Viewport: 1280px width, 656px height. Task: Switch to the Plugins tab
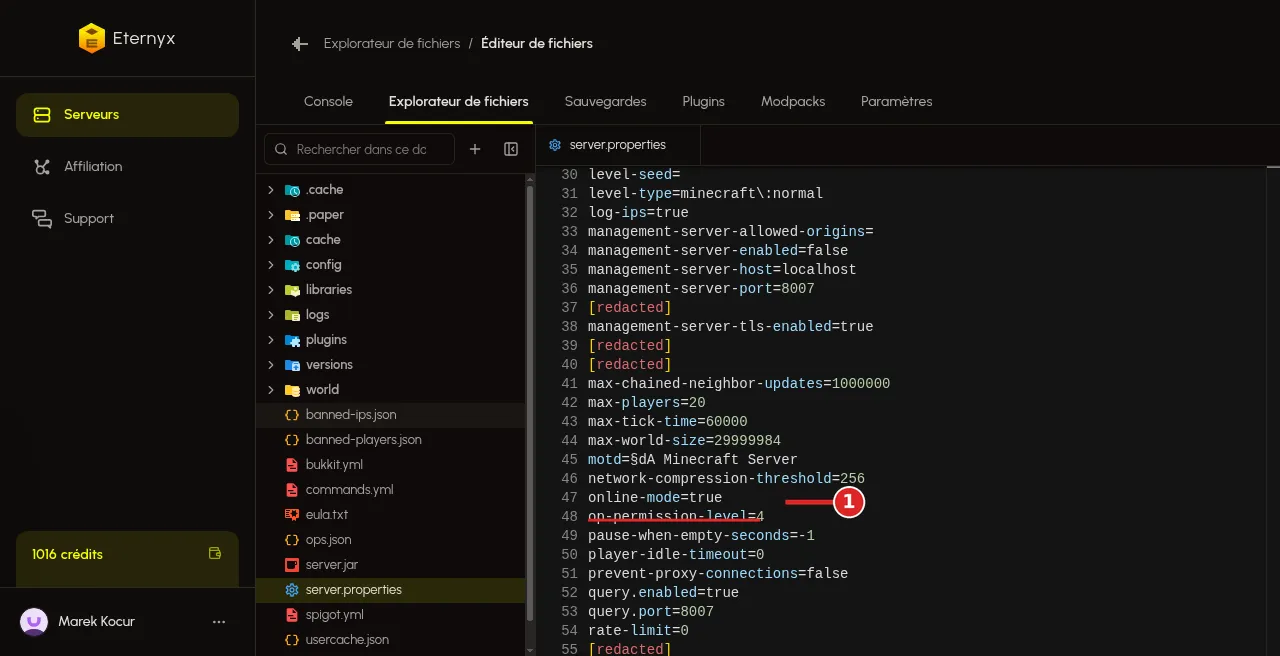click(x=703, y=102)
